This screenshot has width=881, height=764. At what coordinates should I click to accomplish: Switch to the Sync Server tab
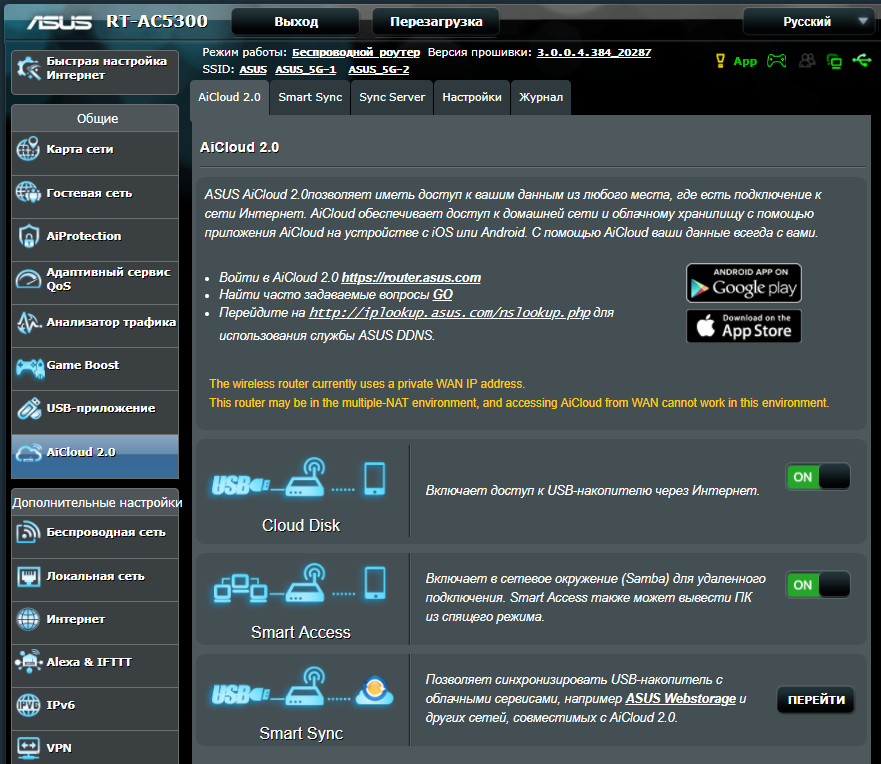pos(392,97)
